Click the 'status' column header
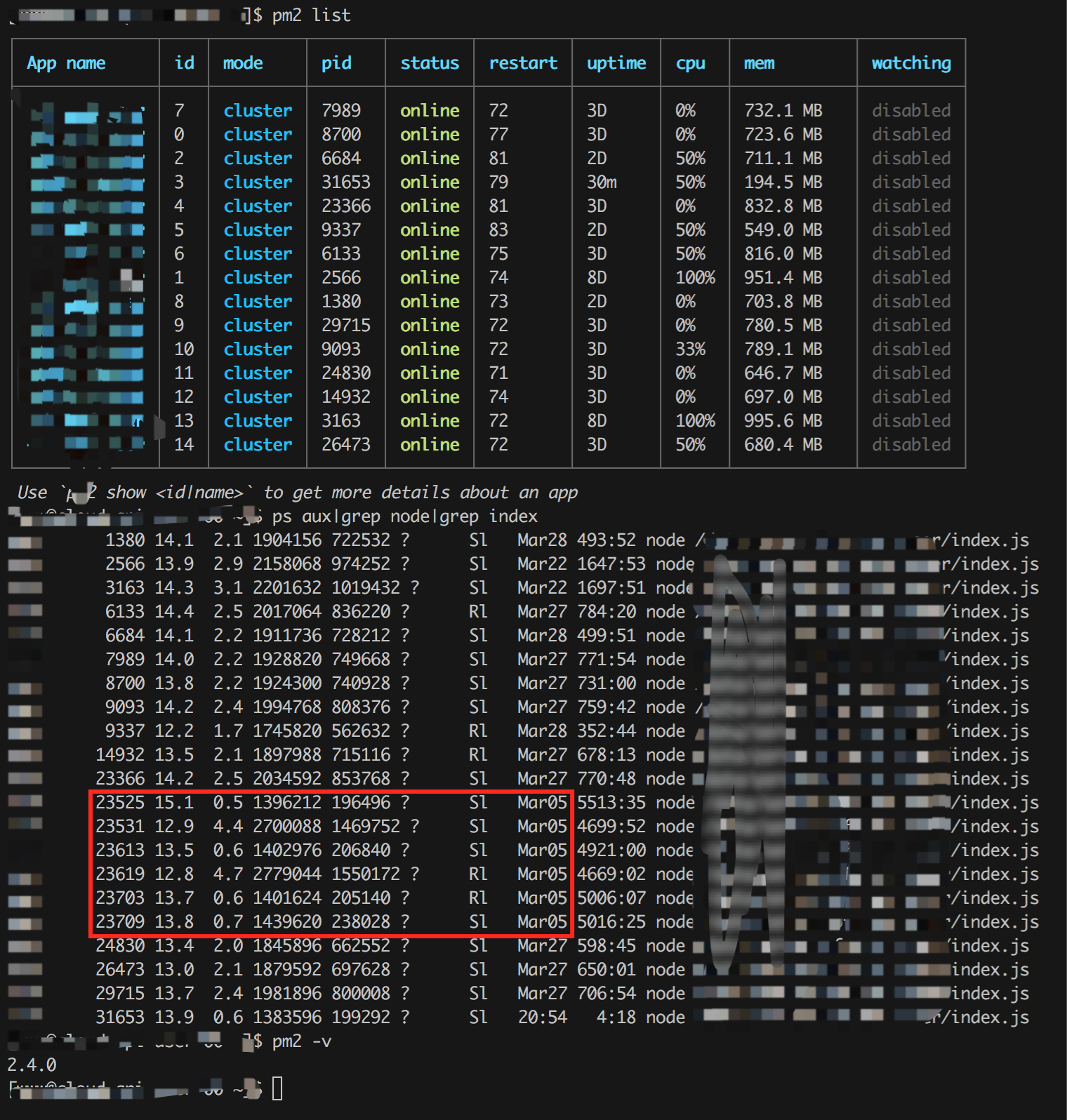The image size is (1067, 1120). pyautogui.click(x=430, y=63)
